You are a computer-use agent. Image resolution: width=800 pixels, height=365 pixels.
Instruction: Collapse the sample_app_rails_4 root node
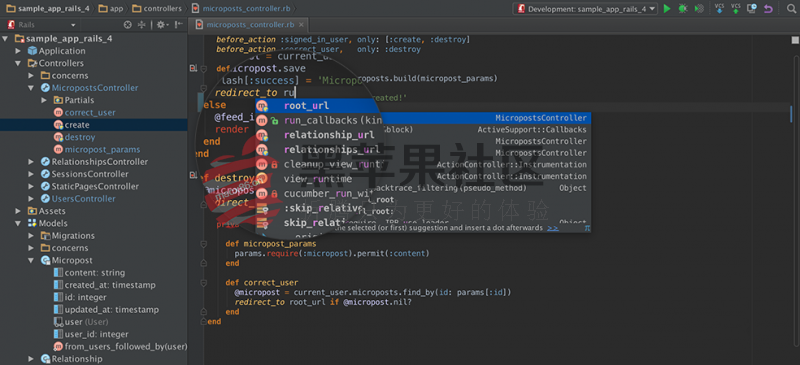[6, 38]
